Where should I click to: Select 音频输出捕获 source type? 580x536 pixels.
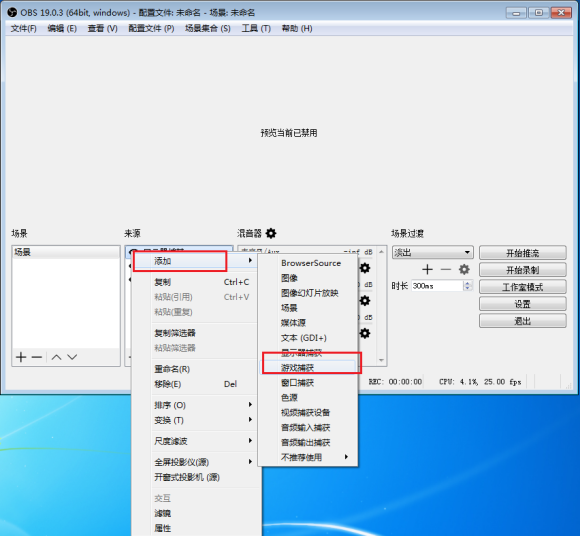coord(308,443)
